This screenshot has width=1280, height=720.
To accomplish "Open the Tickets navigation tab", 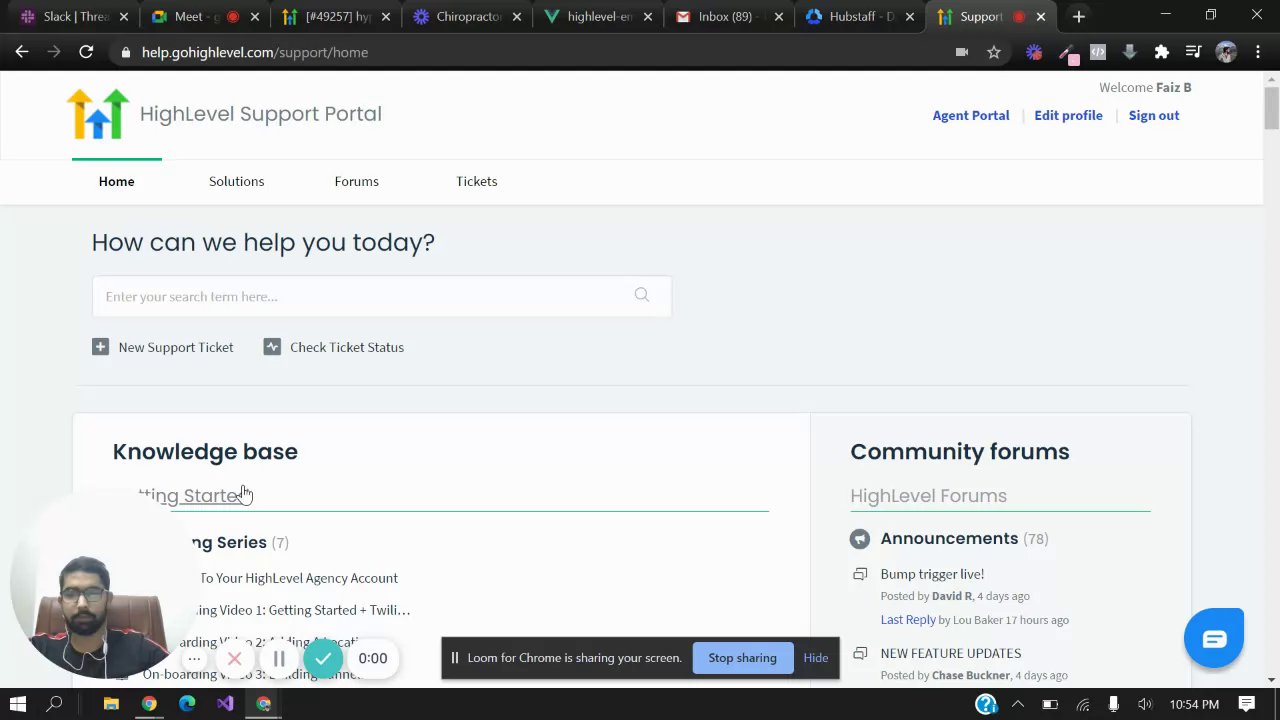I will pos(476,181).
